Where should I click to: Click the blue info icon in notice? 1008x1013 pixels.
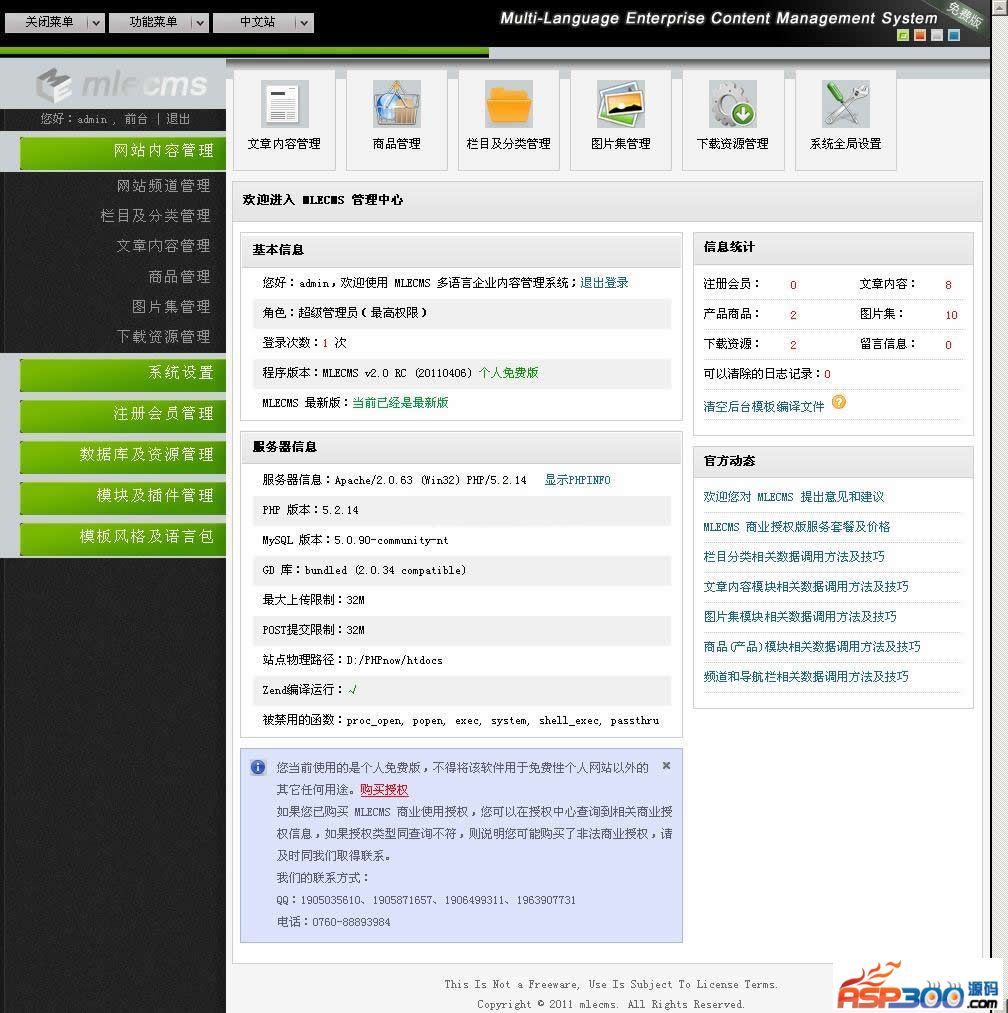[258, 767]
